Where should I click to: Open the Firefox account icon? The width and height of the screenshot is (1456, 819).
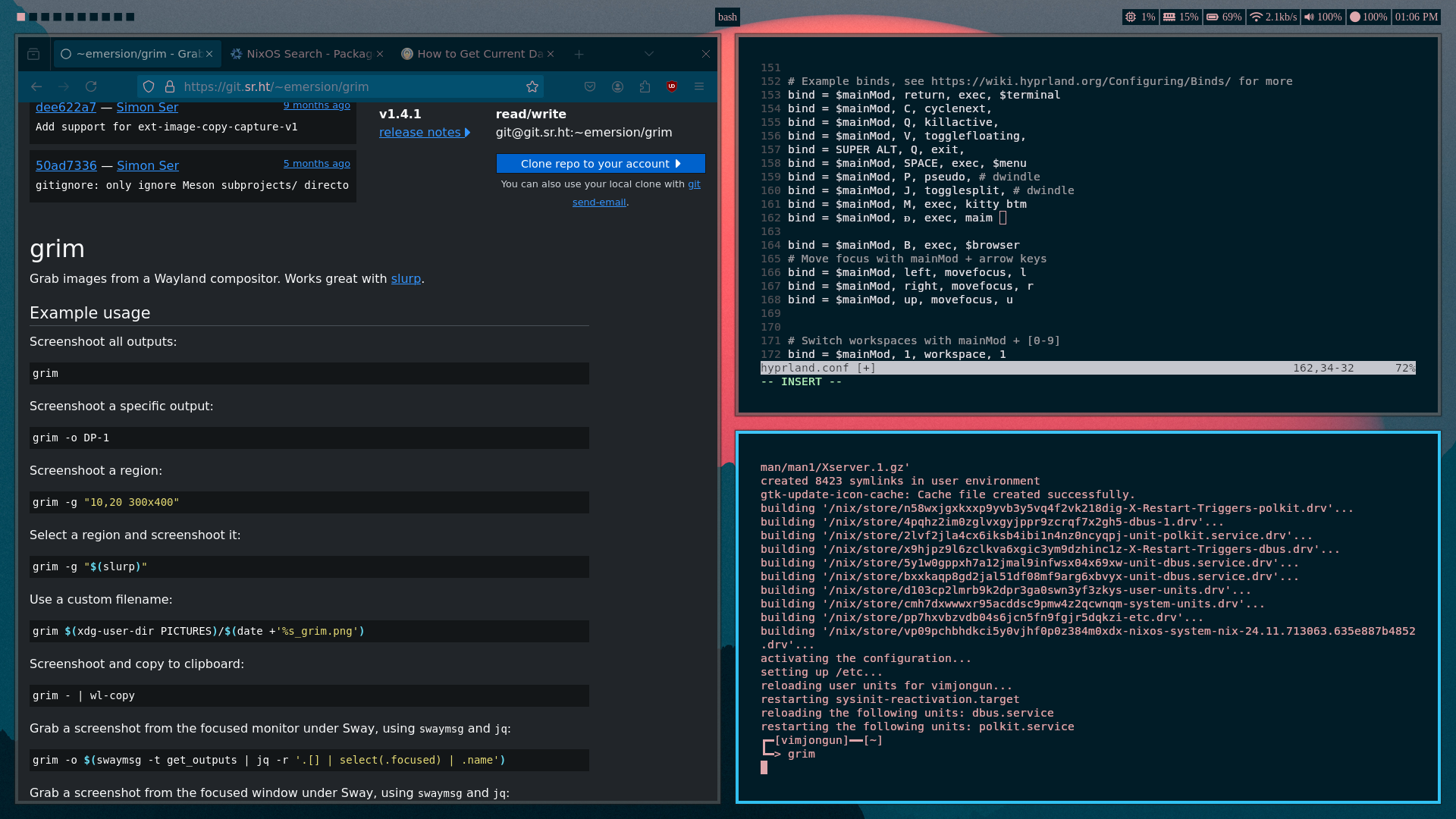(x=617, y=86)
